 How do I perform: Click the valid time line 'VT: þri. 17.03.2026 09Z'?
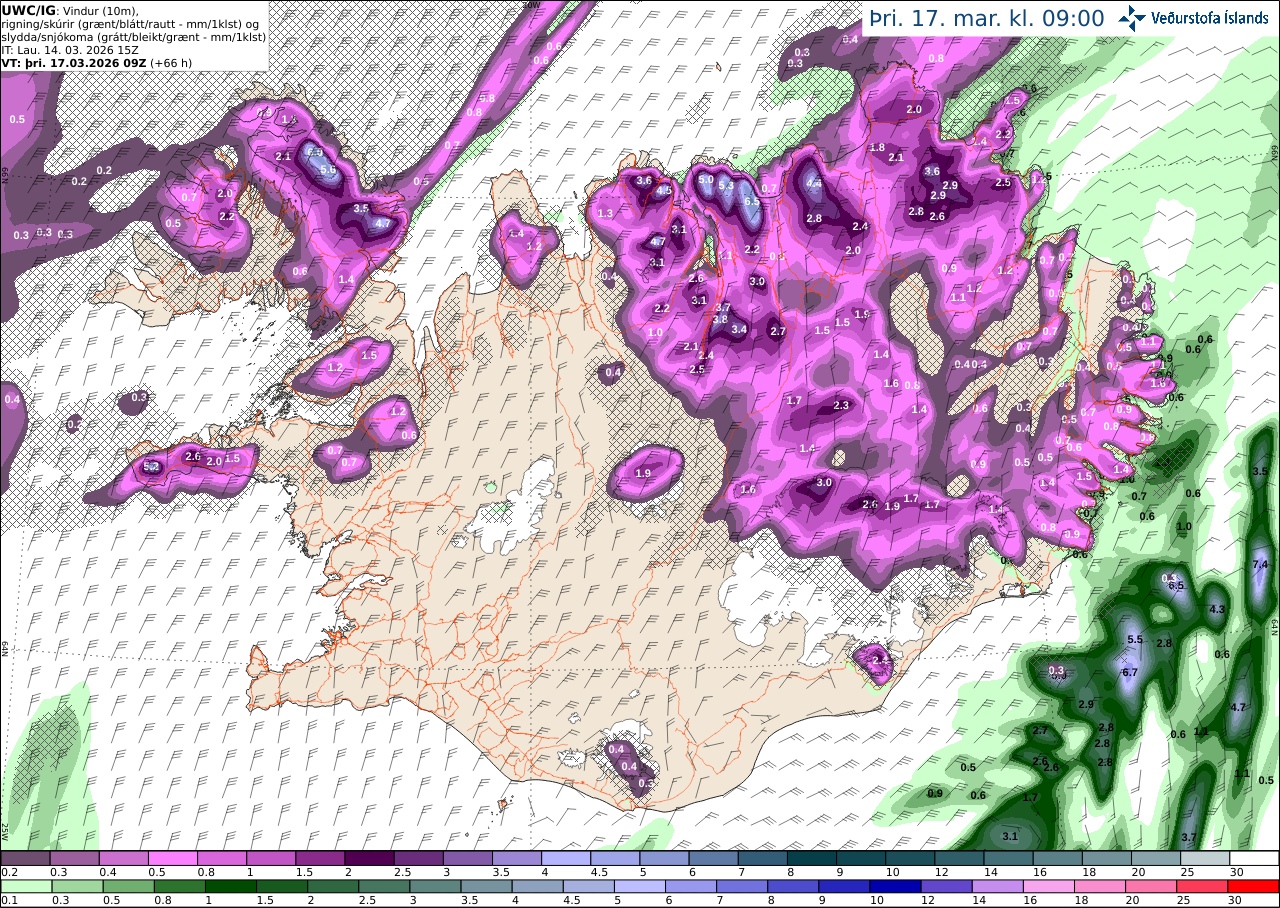73,62
